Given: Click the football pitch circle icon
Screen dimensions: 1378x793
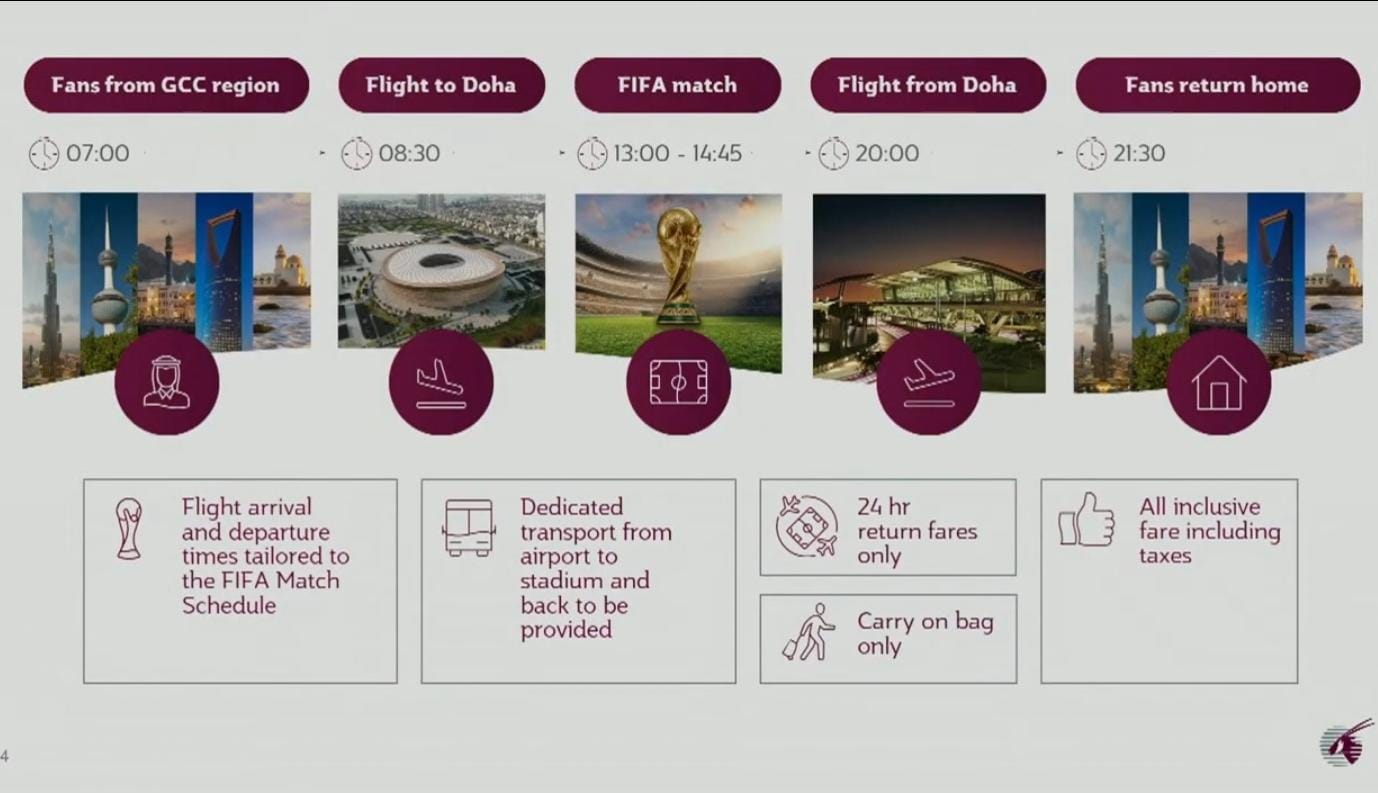Looking at the screenshot, I should point(678,383).
